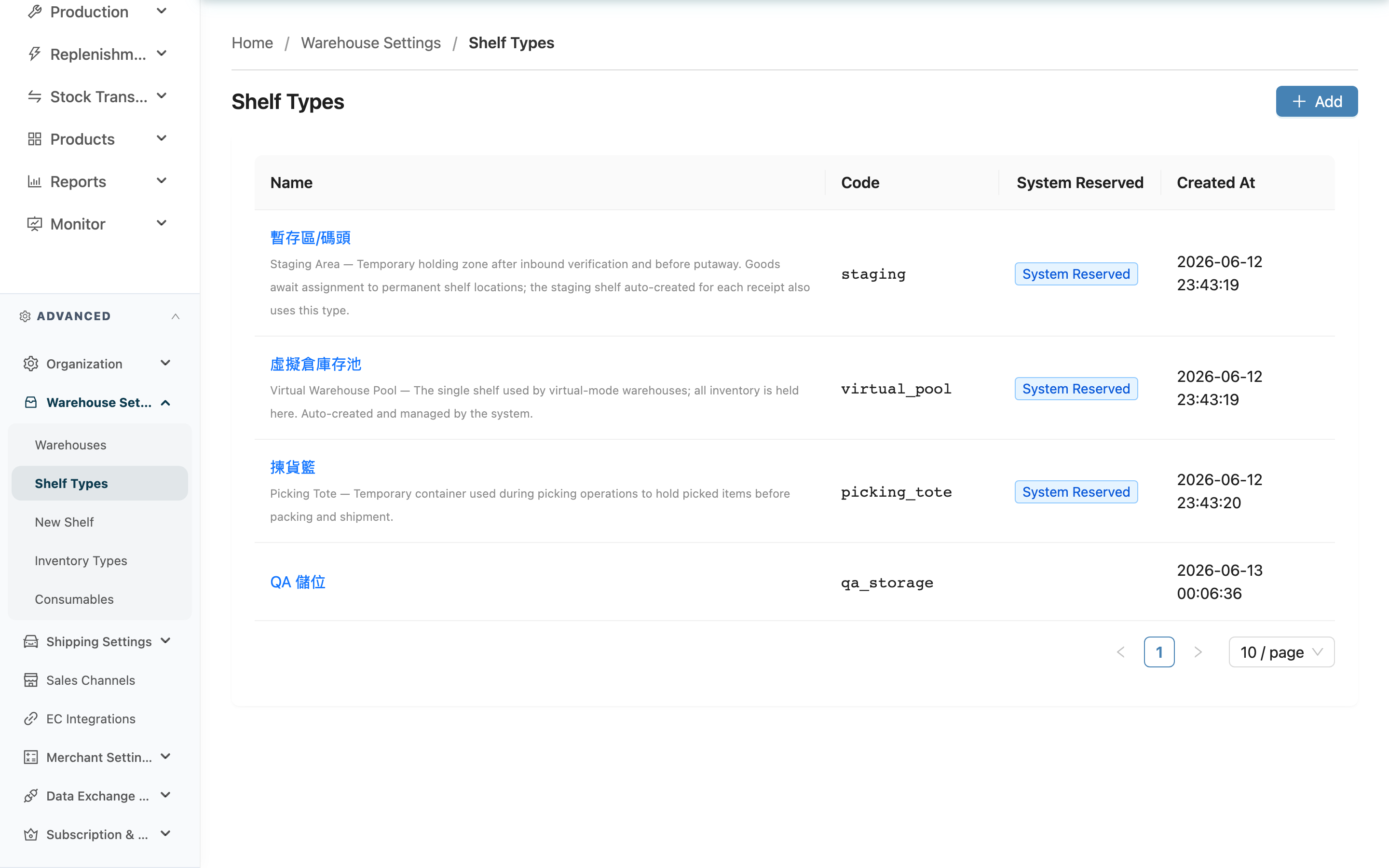Click the Merchant Settings icon
Viewport: 1389px width, 868px height.
[31, 757]
